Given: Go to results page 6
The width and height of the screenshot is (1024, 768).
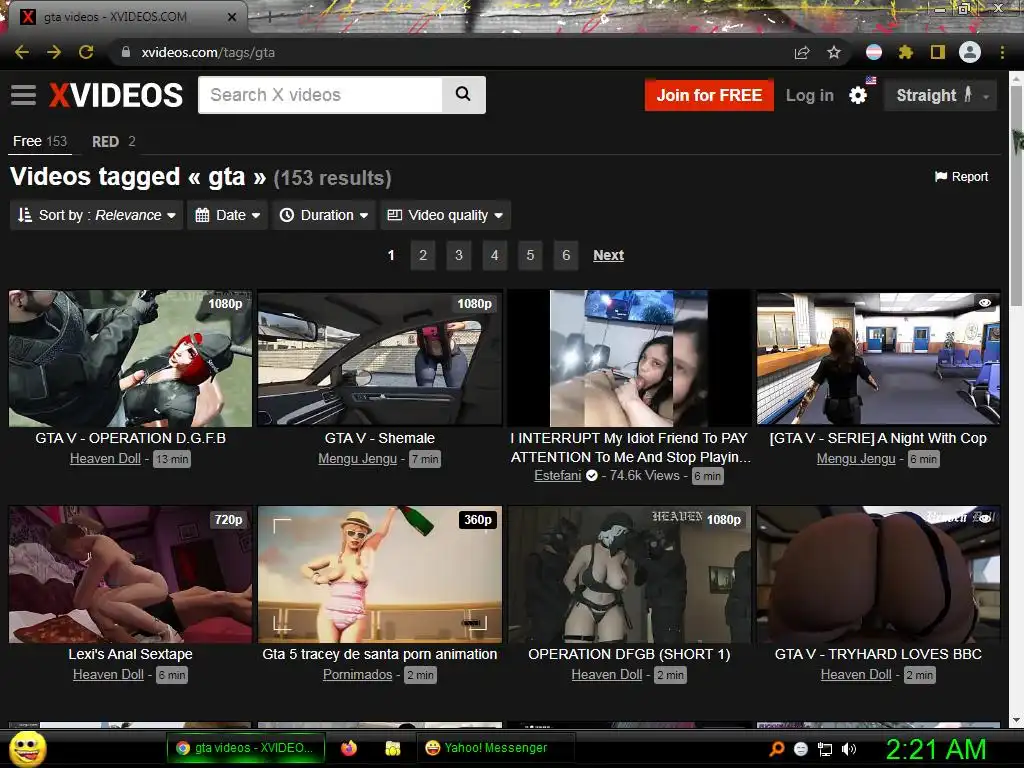Looking at the screenshot, I should coord(566,255).
